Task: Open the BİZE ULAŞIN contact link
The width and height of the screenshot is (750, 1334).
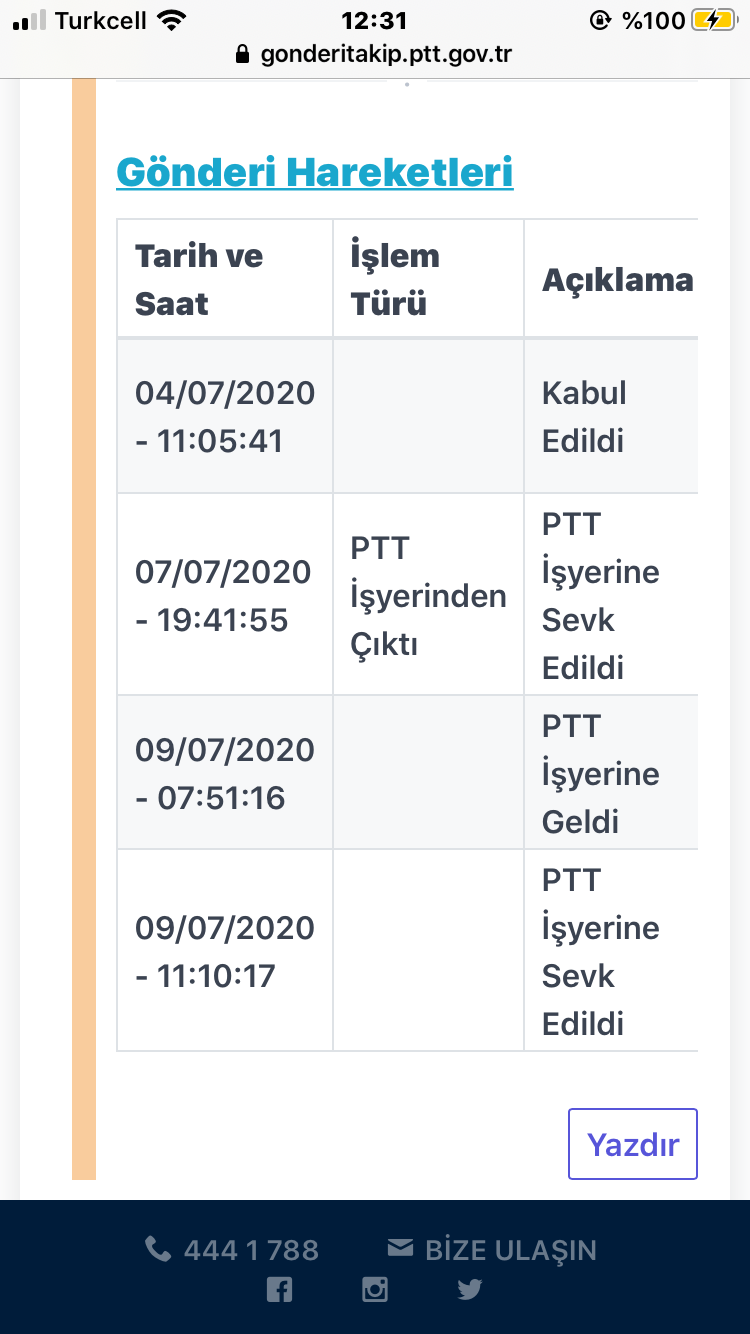Action: [x=511, y=1250]
